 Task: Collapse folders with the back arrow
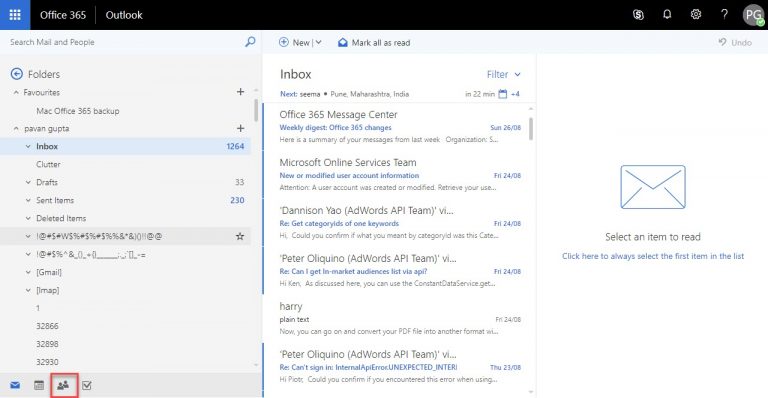coord(17,74)
